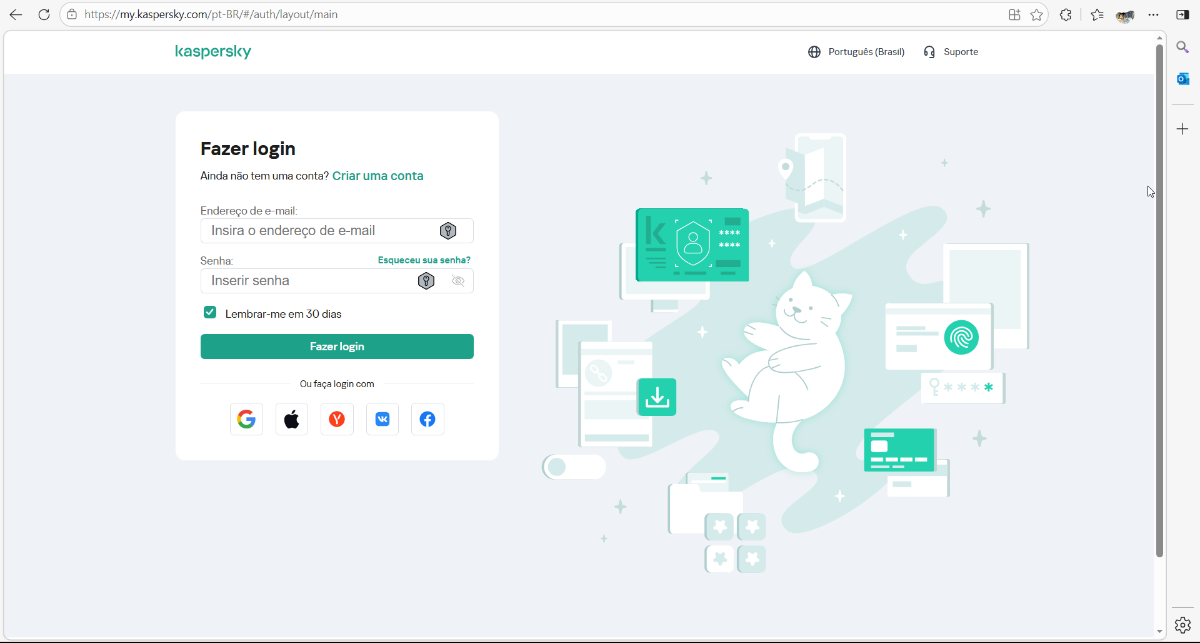Click the headset icon beside Suporte

click(930, 52)
